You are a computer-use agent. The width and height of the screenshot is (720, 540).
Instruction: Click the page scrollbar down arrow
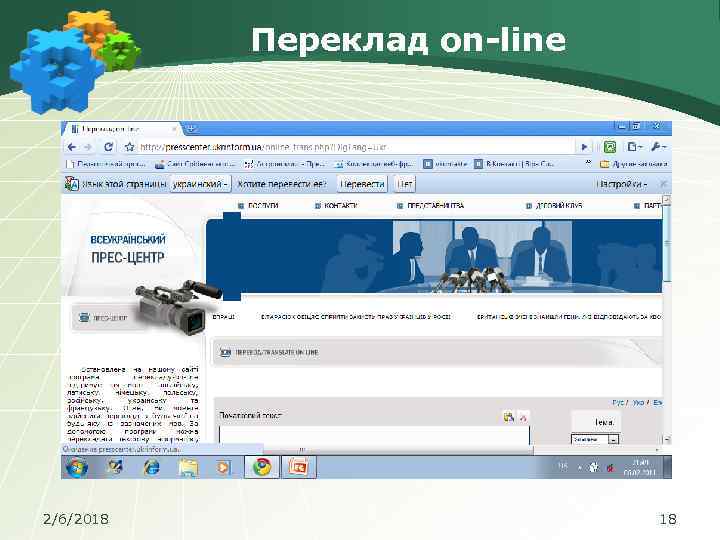667,439
